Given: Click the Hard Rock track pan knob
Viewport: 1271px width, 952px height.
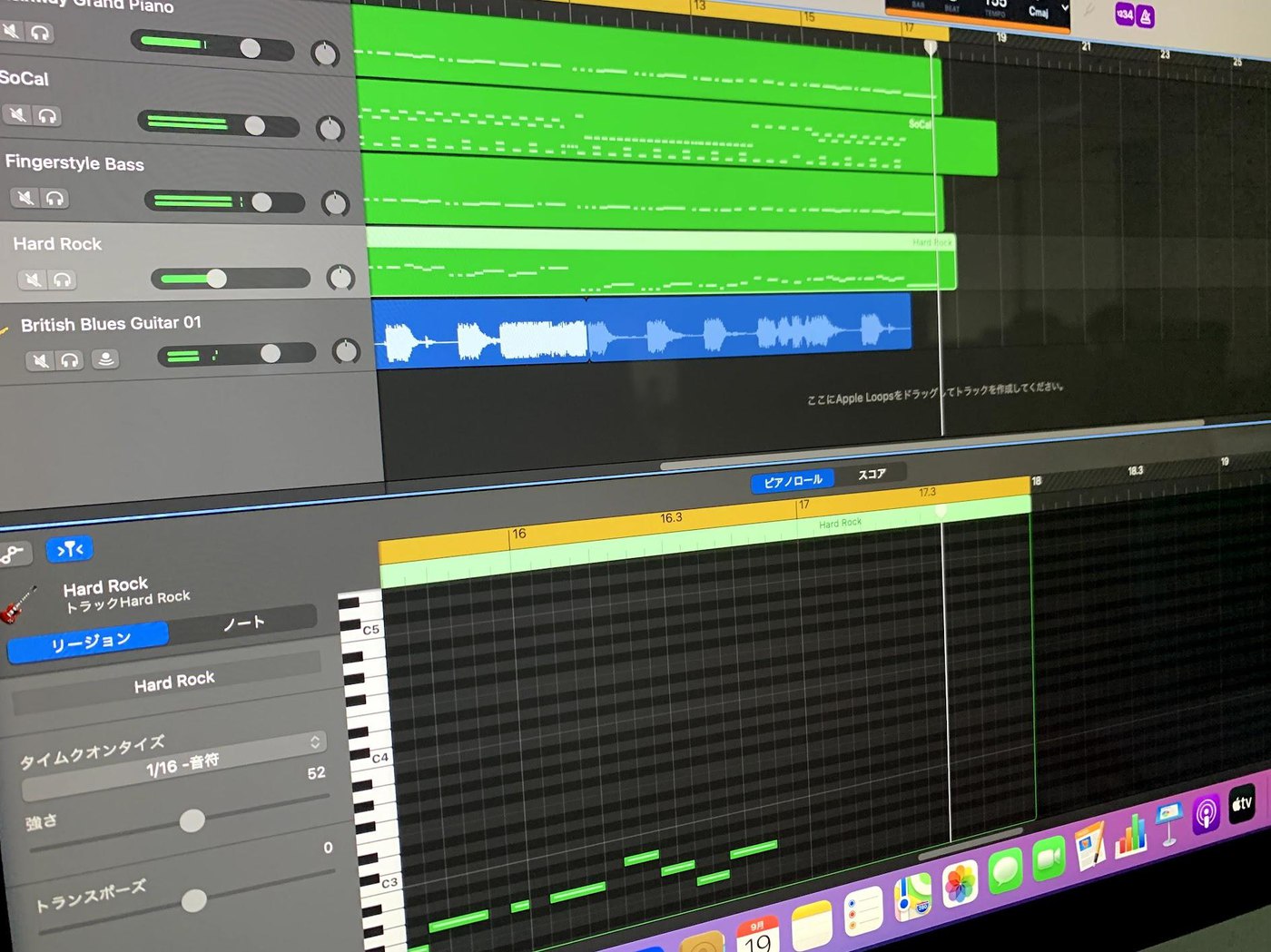Looking at the screenshot, I should pos(340,278).
